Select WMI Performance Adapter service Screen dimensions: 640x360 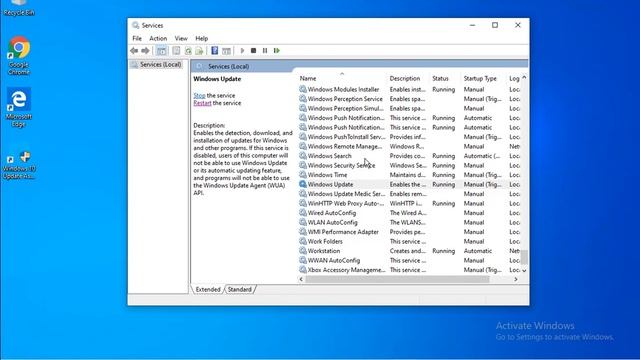[x=409, y=232]
